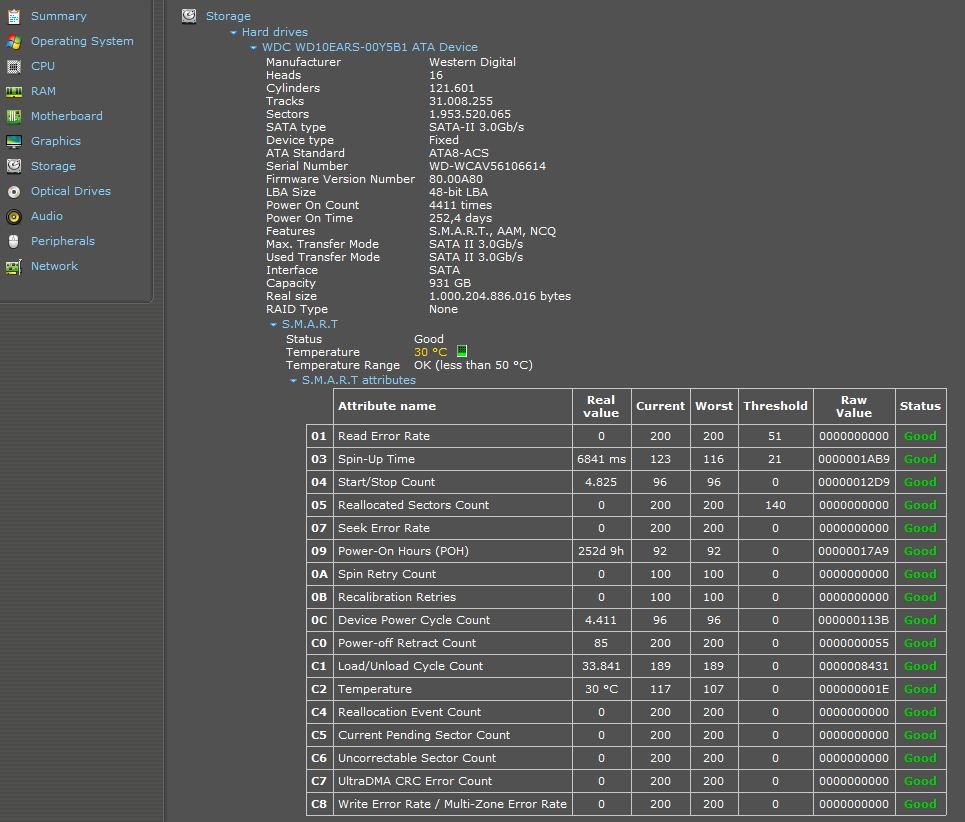This screenshot has height=822, width=965.
Task: Click the Operating System Windows flag icon
Action: tap(13, 41)
